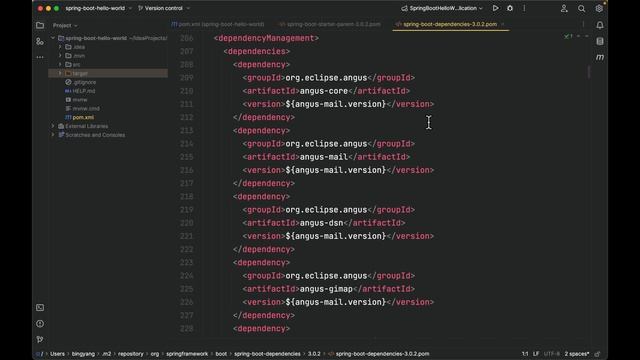The width and height of the screenshot is (640, 360).
Task: Open the Git tool window
Action: click(40, 340)
